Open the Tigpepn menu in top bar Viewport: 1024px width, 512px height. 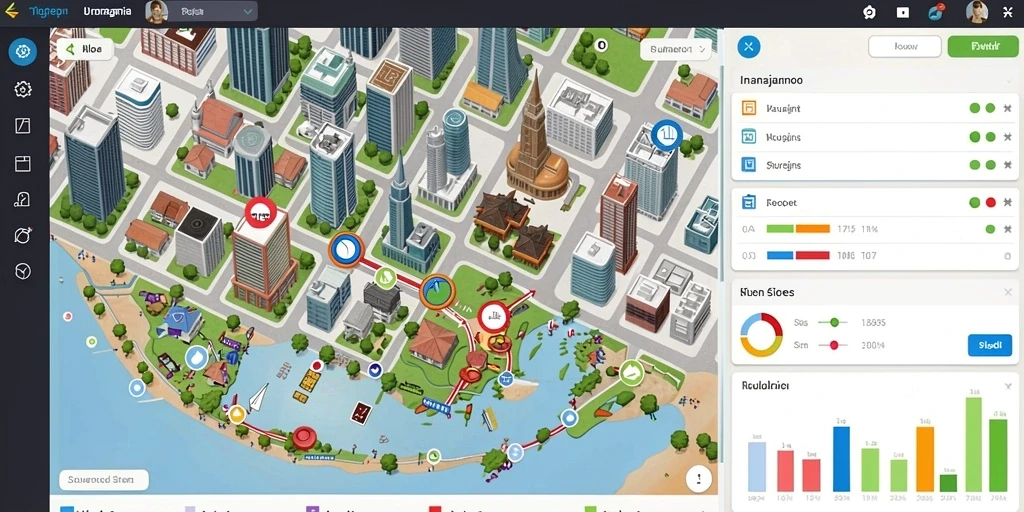coord(48,11)
